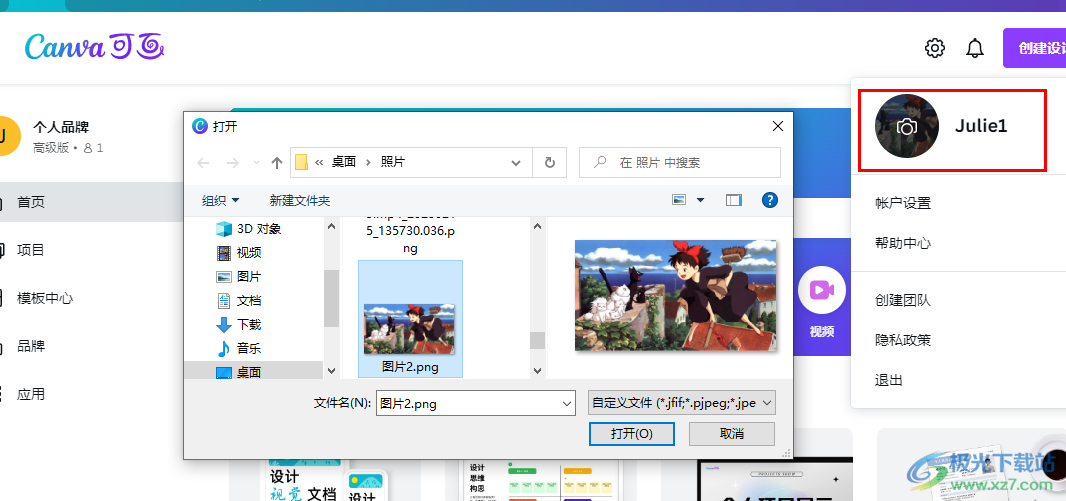The image size is (1066, 501).
Task: Open 项目 in Canva sidebar
Action: click(x=31, y=249)
